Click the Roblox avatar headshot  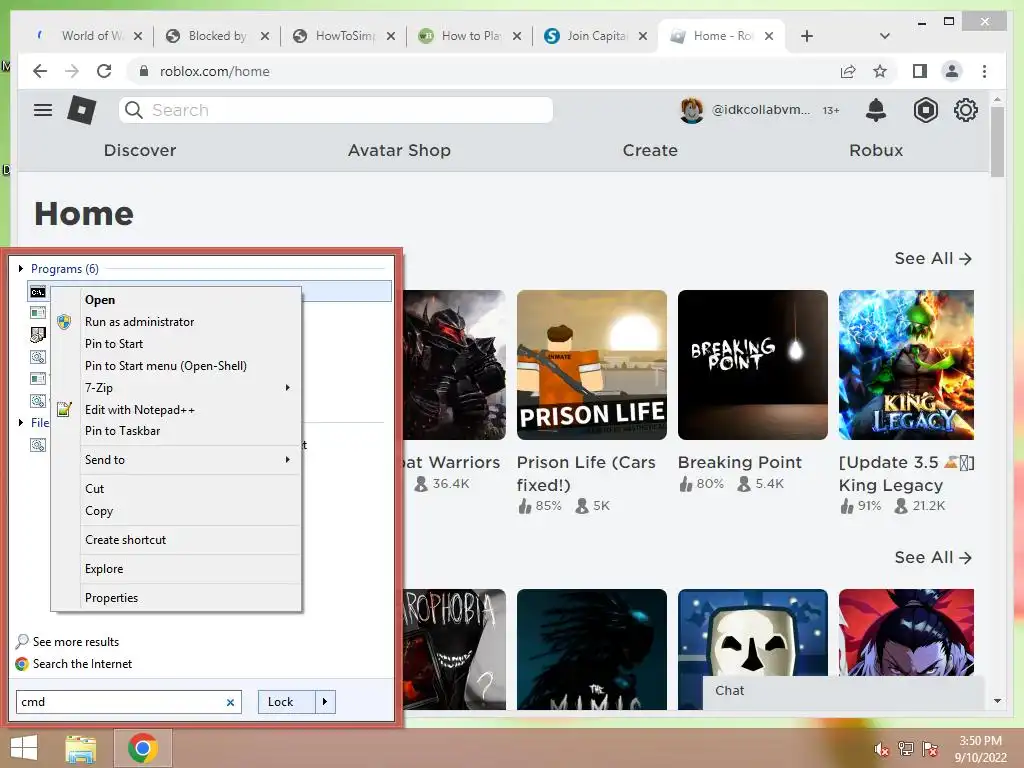[x=692, y=110]
